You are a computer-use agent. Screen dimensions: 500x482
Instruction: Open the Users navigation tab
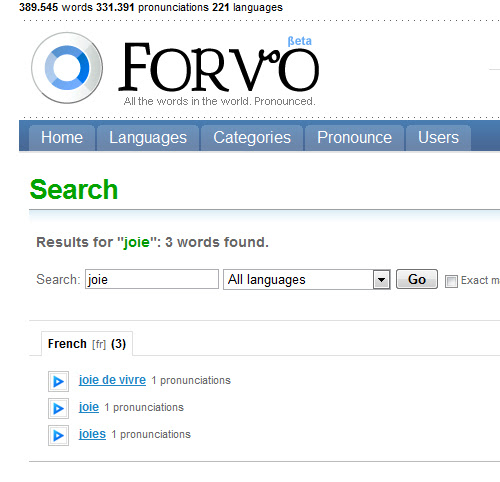[438, 138]
